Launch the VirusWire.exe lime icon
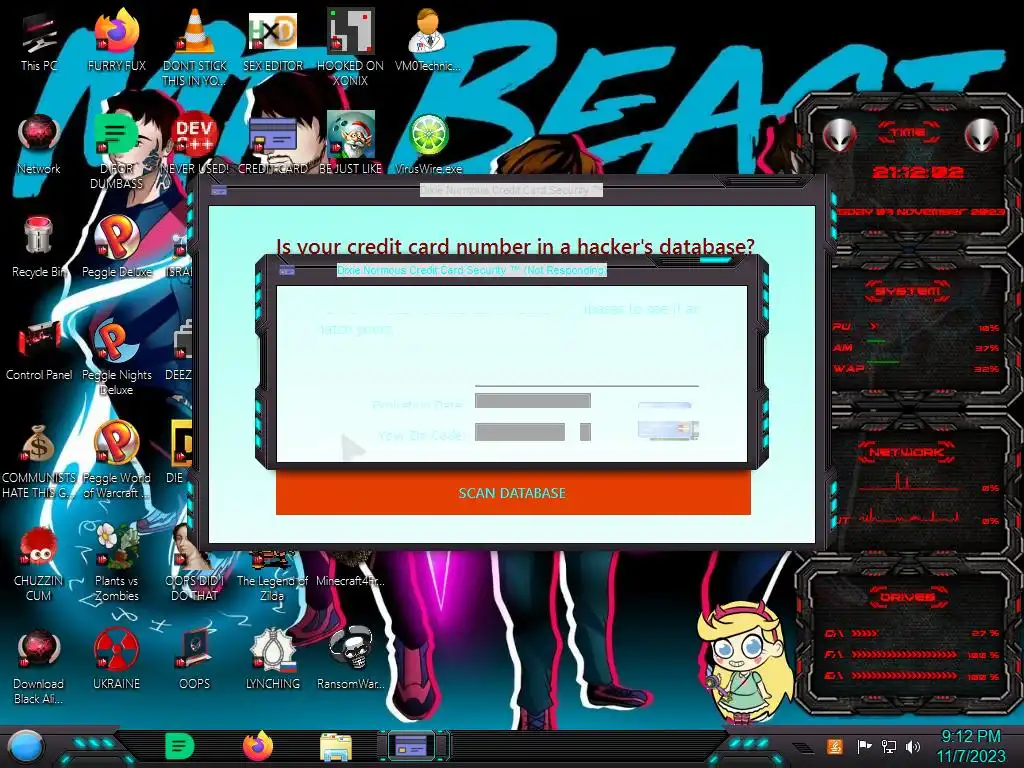The height and width of the screenshot is (768, 1024). click(428, 144)
